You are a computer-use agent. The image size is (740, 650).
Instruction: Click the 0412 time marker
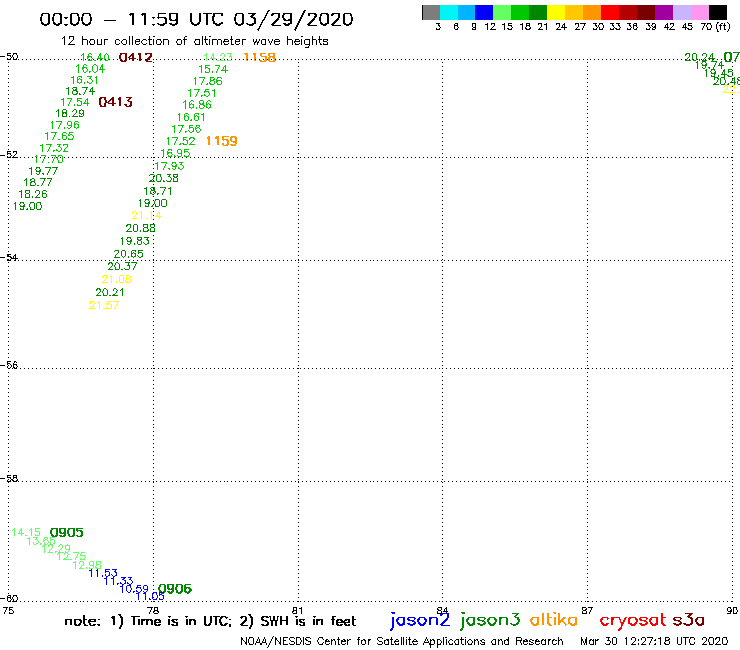135,58
